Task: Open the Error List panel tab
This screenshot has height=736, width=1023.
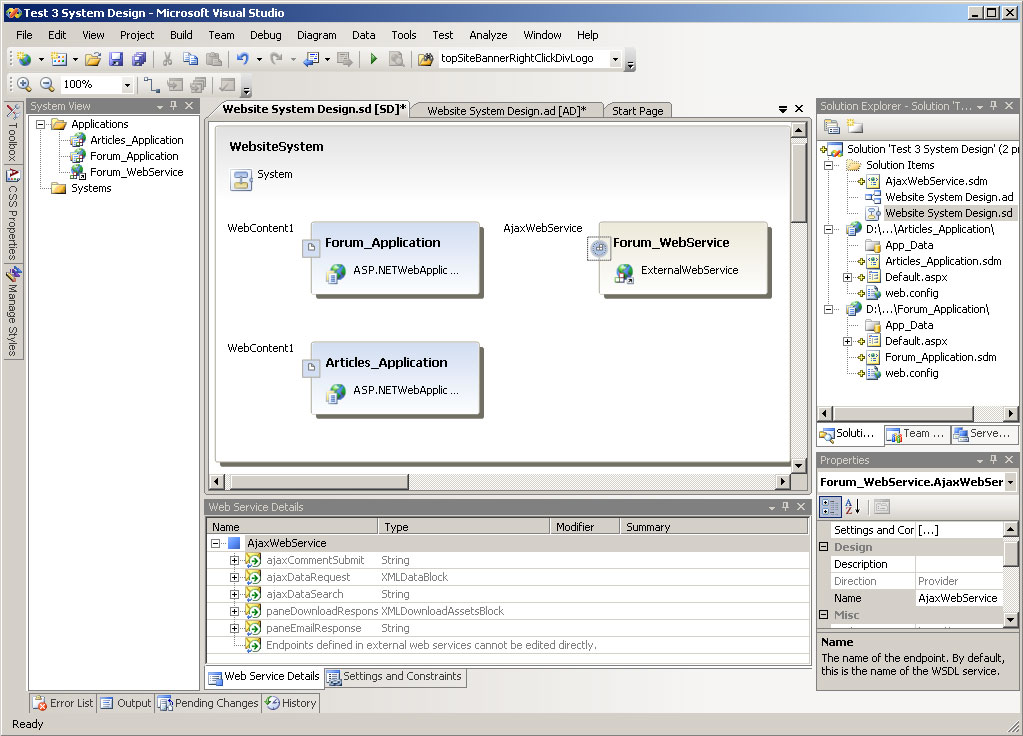Action: [63, 703]
